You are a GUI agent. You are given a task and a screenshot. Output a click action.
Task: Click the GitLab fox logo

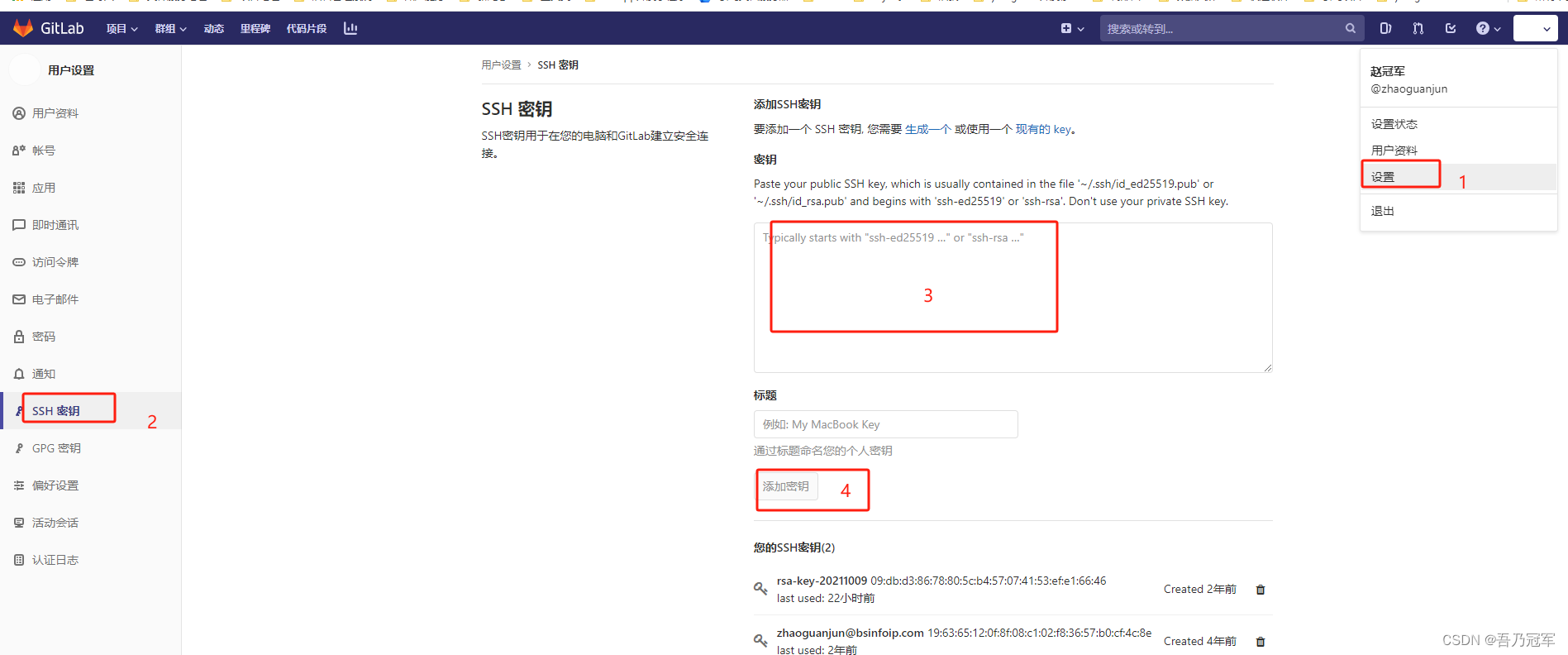pos(23,28)
